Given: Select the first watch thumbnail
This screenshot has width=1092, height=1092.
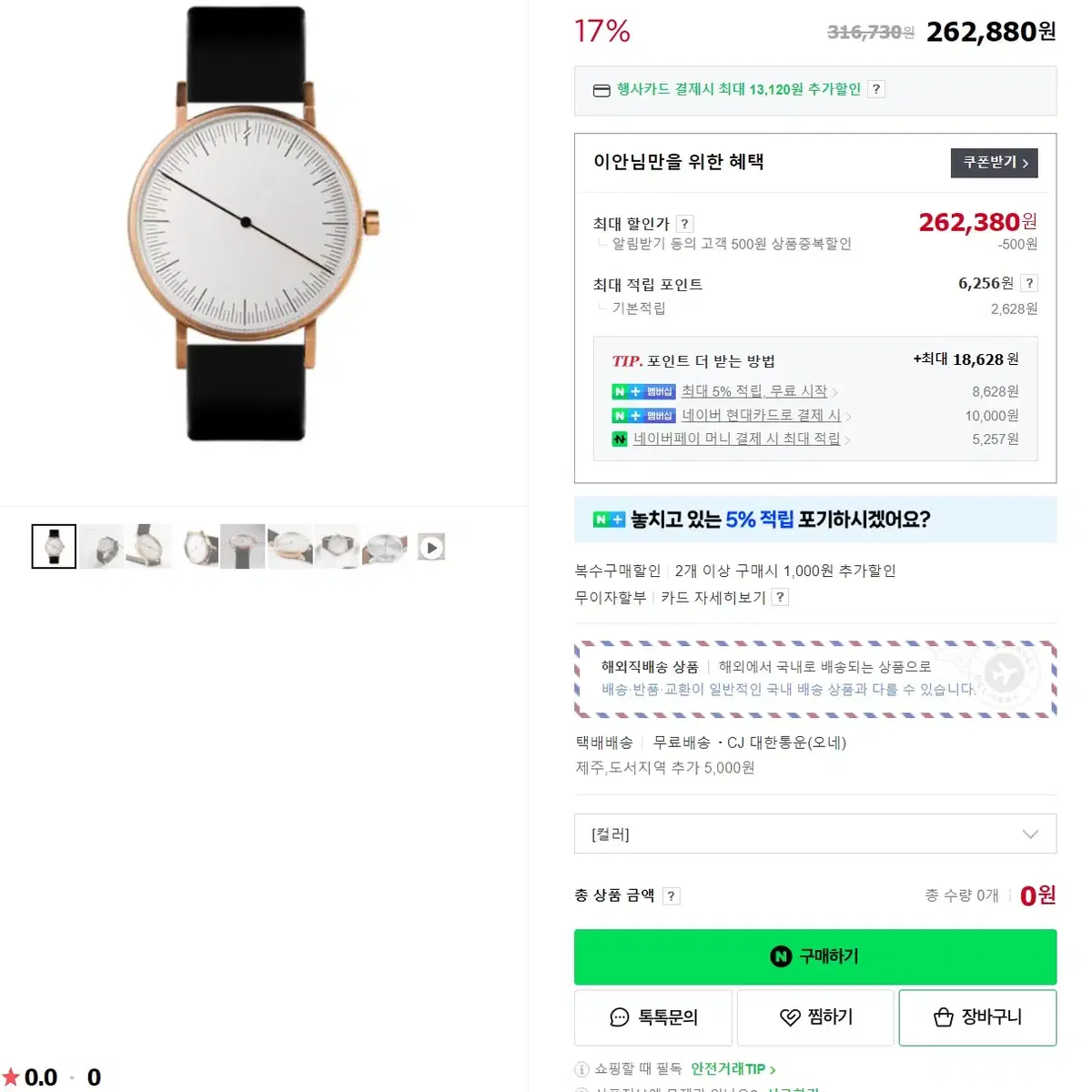Looking at the screenshot, I should (54, 546).
